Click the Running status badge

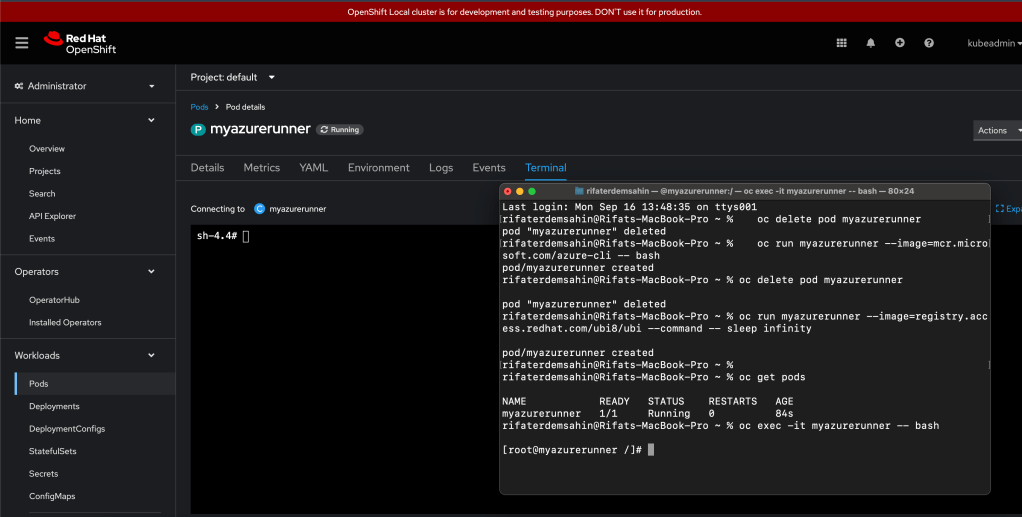click(340, 130)
